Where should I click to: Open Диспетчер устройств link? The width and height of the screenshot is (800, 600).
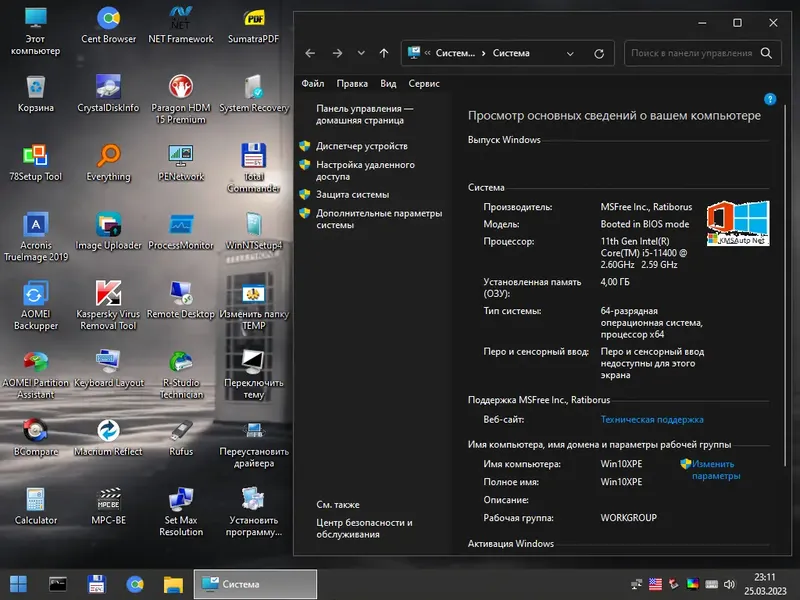click(x=362, y=146)
